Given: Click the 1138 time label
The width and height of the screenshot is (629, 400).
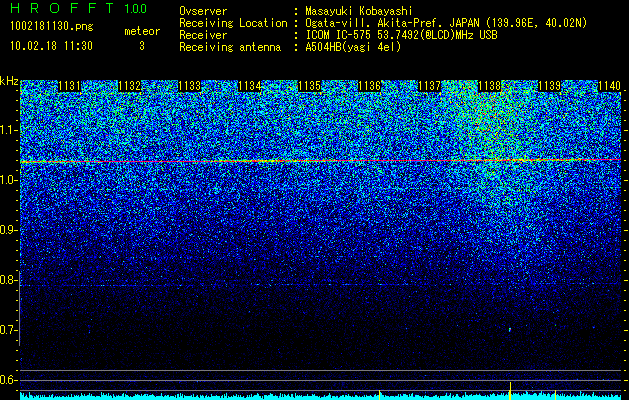Looking at the screenshot, I should (490, 86).
